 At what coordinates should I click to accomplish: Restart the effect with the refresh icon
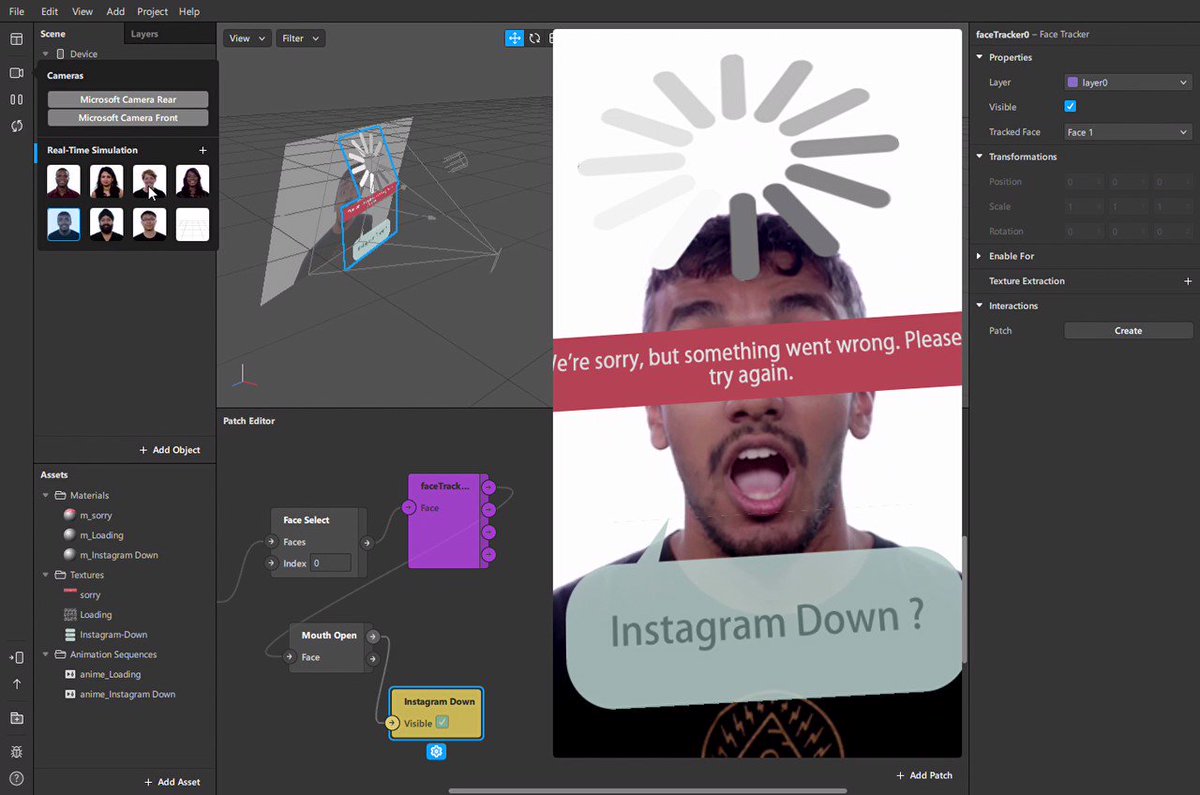point(16,126)
